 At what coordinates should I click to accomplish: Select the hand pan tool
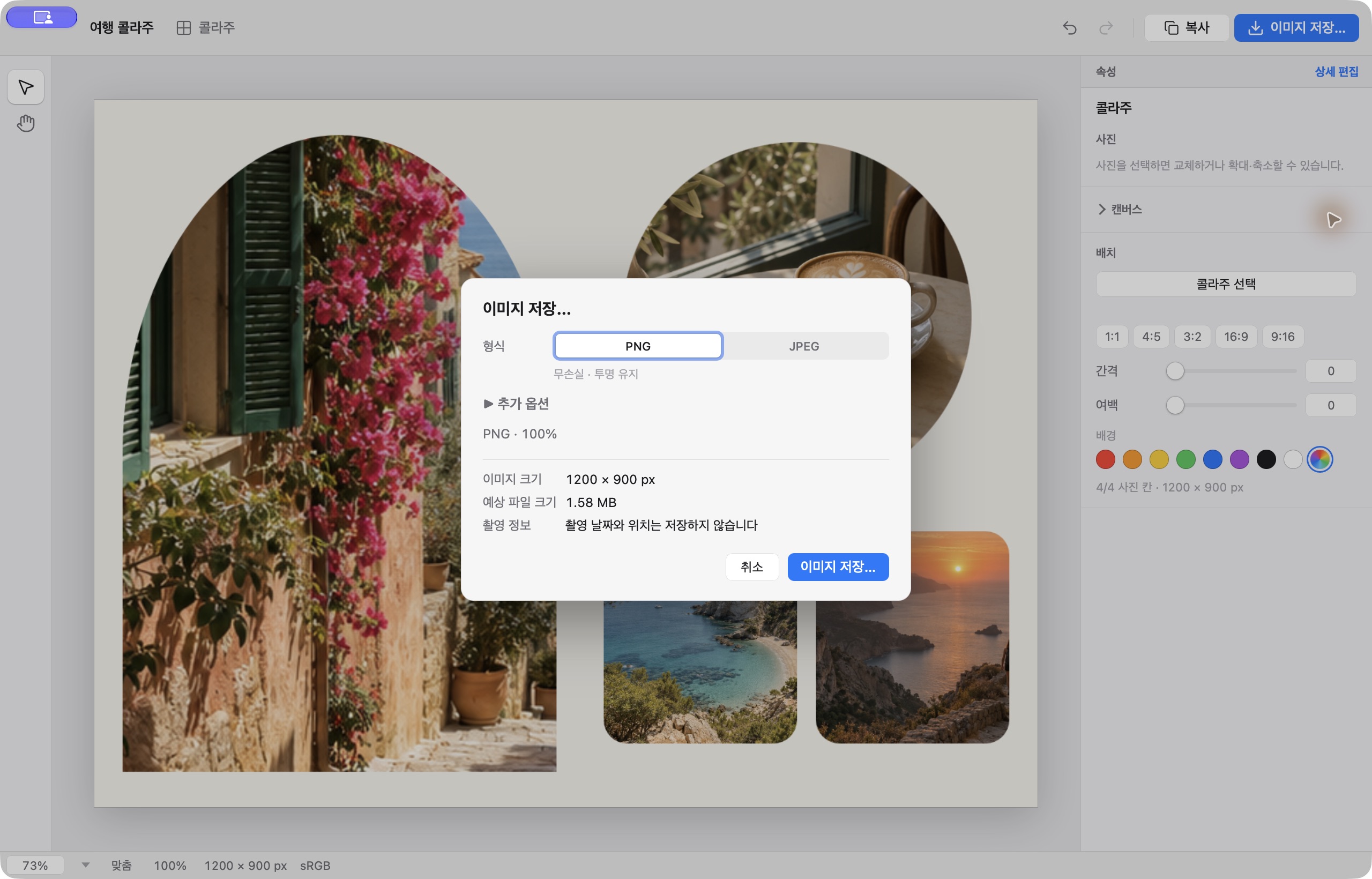(x=26, y=123)
